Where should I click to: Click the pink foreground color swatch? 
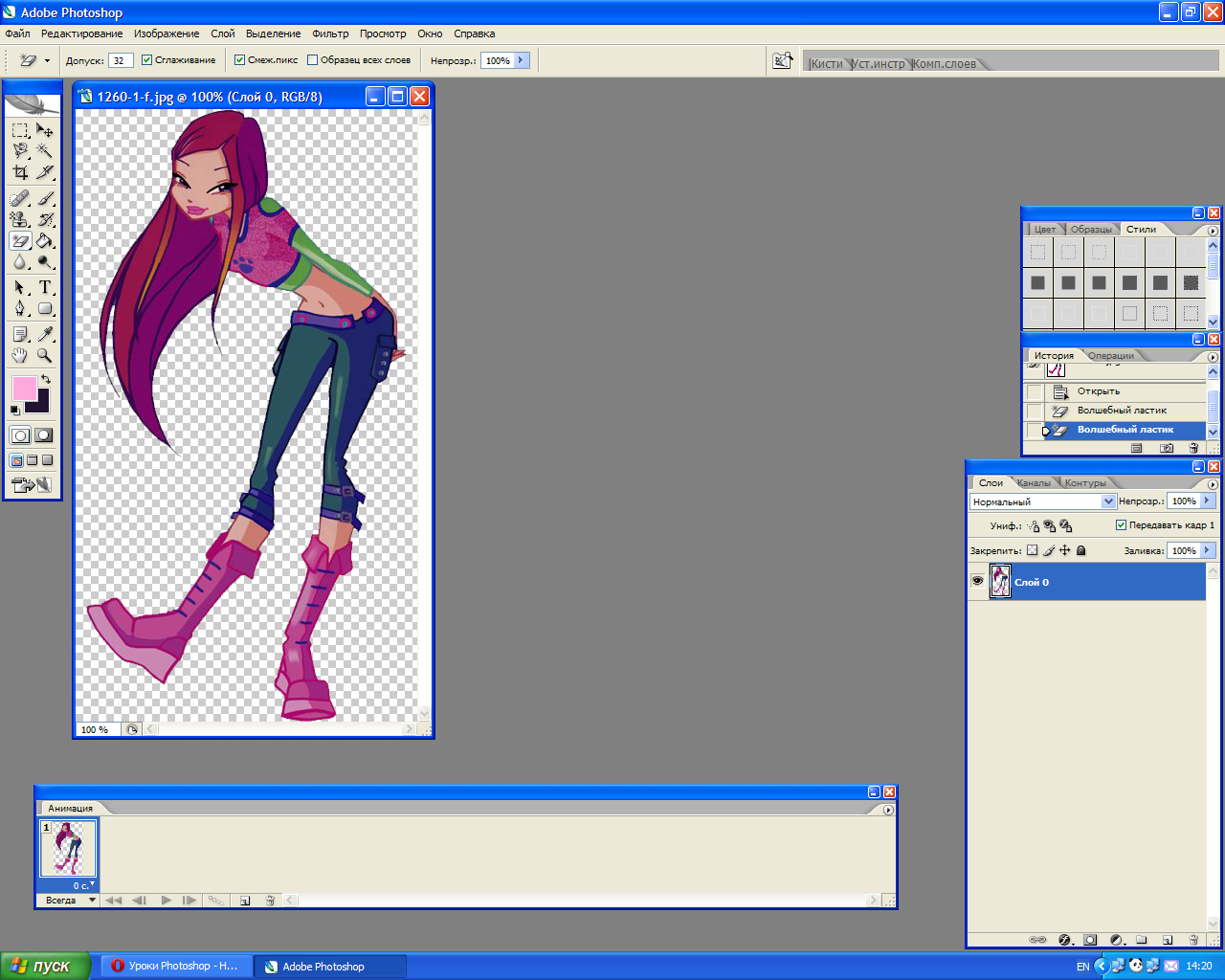coord(23,388)
